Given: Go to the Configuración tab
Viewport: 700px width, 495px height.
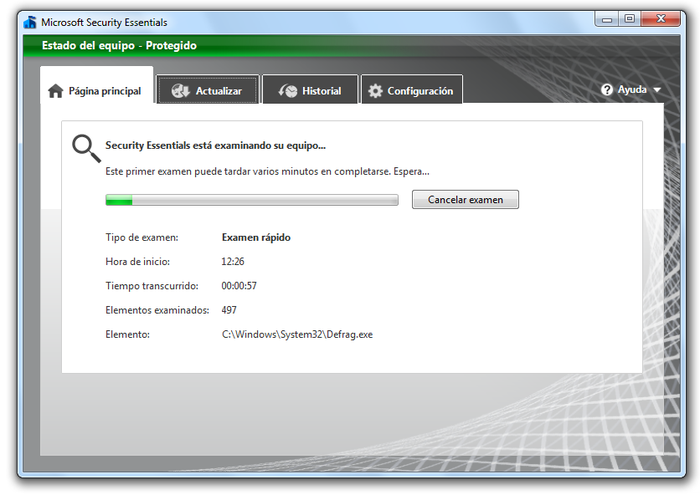Looking at the screenshot, I should pos(412,90).
